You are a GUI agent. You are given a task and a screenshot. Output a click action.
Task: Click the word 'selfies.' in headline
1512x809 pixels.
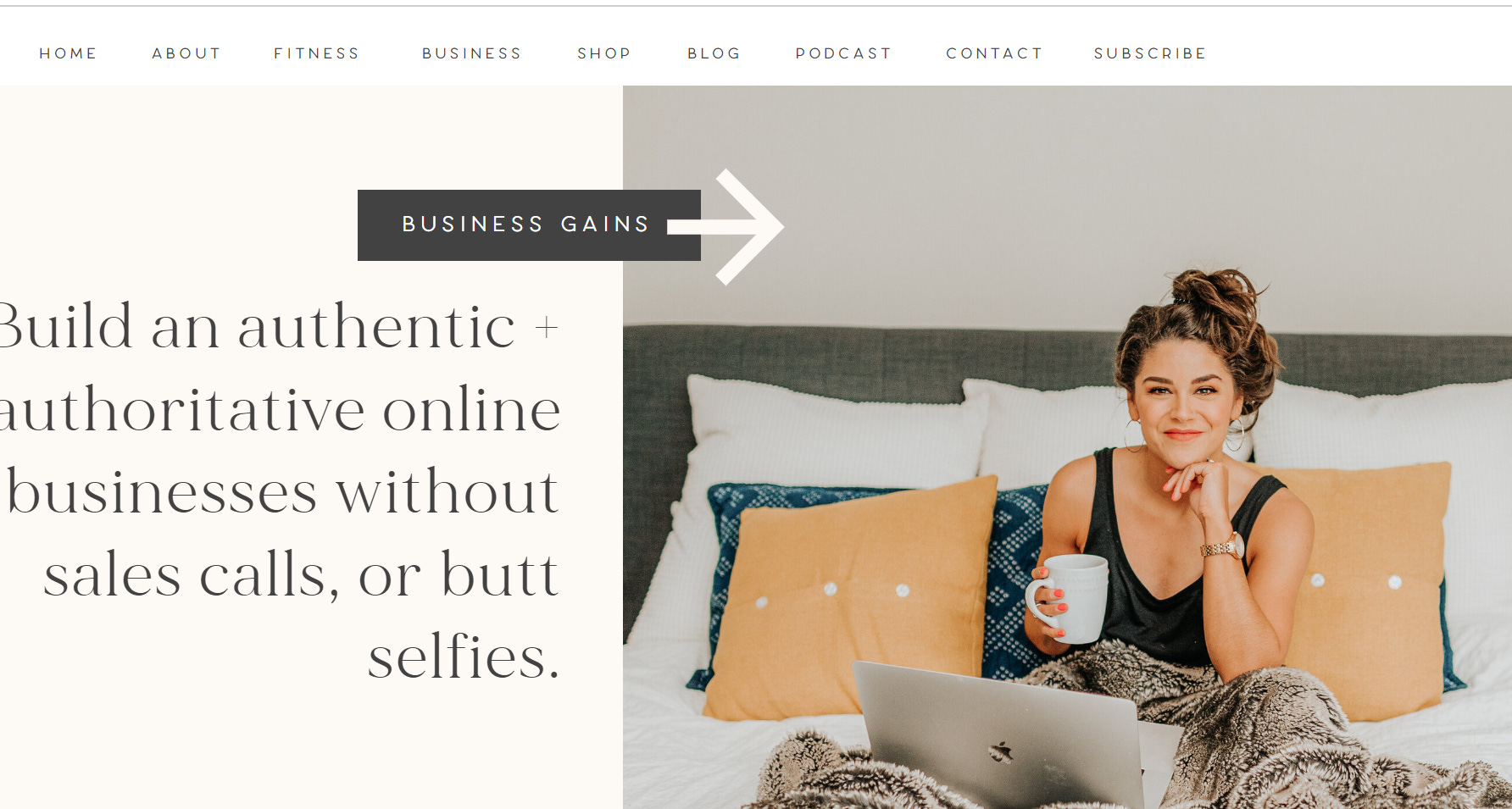click(464, 657)
